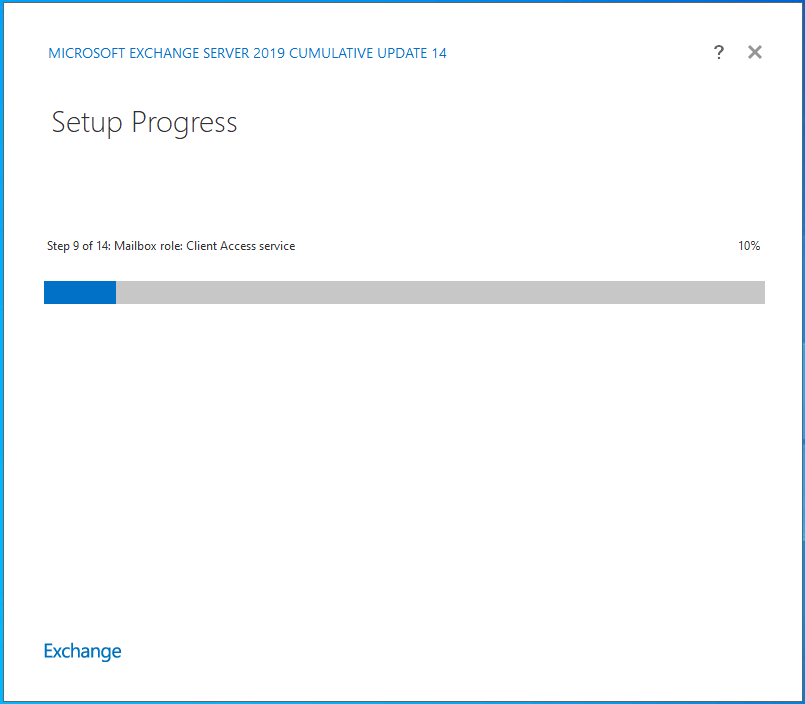Close the Exchange setup wizard window
This screenshot has width=805, height=704.
click(x=755, y=52)
